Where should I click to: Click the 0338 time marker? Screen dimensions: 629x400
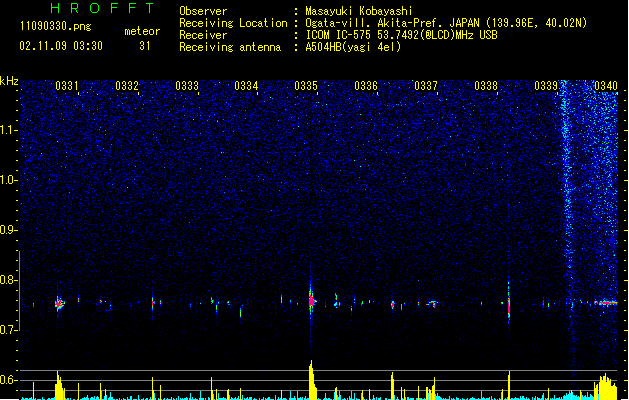pos(486,86)
